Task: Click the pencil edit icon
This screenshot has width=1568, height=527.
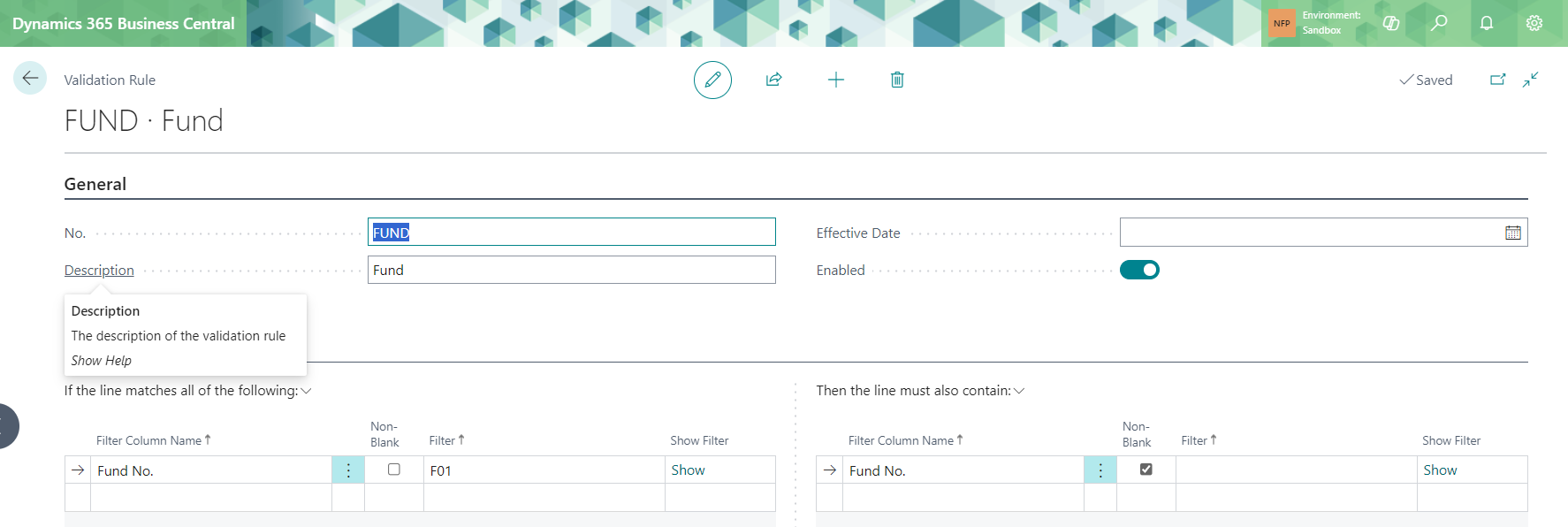Action: [712, 80]
